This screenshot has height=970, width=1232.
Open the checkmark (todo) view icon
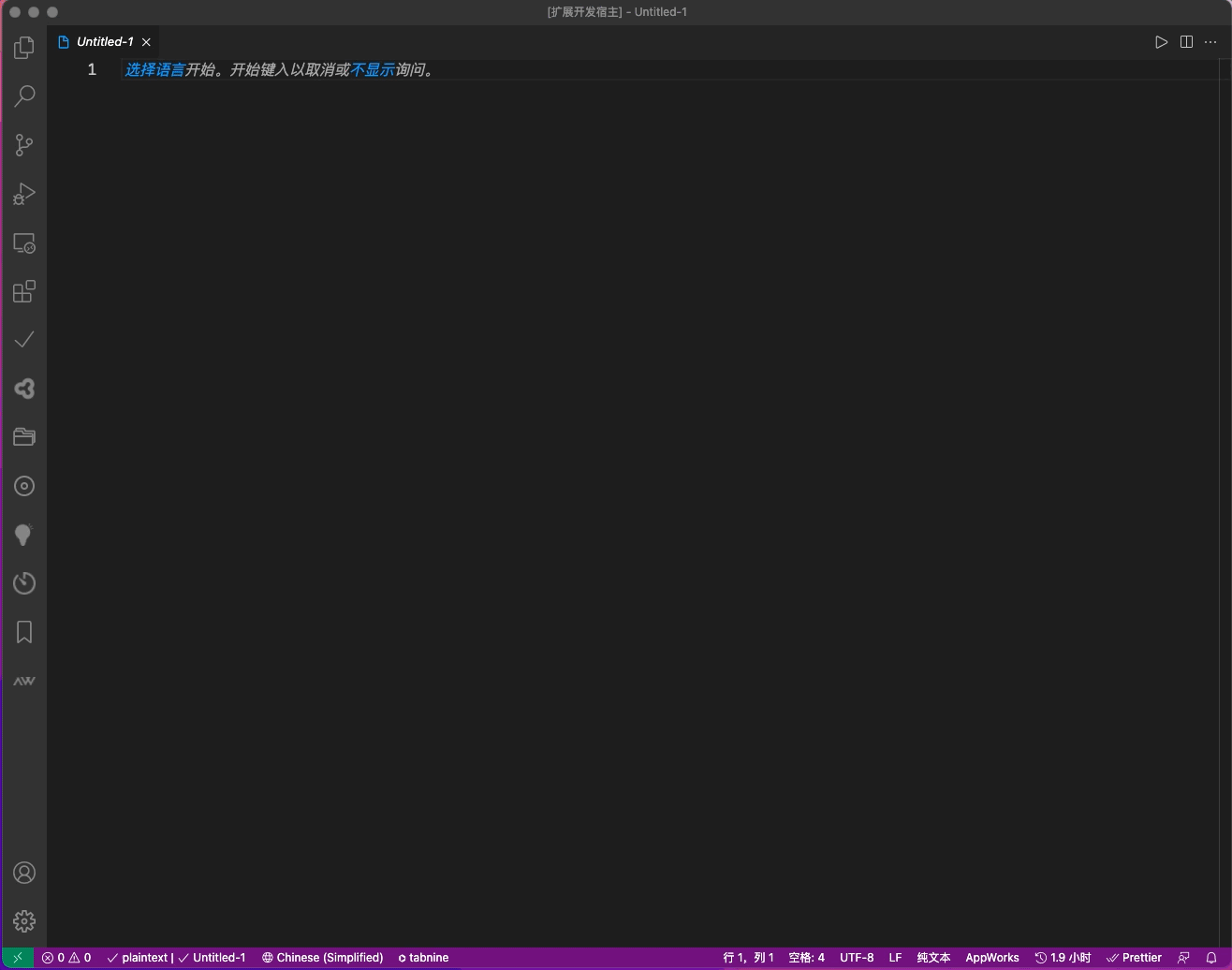pyautogui.click(x=24, y=340)
